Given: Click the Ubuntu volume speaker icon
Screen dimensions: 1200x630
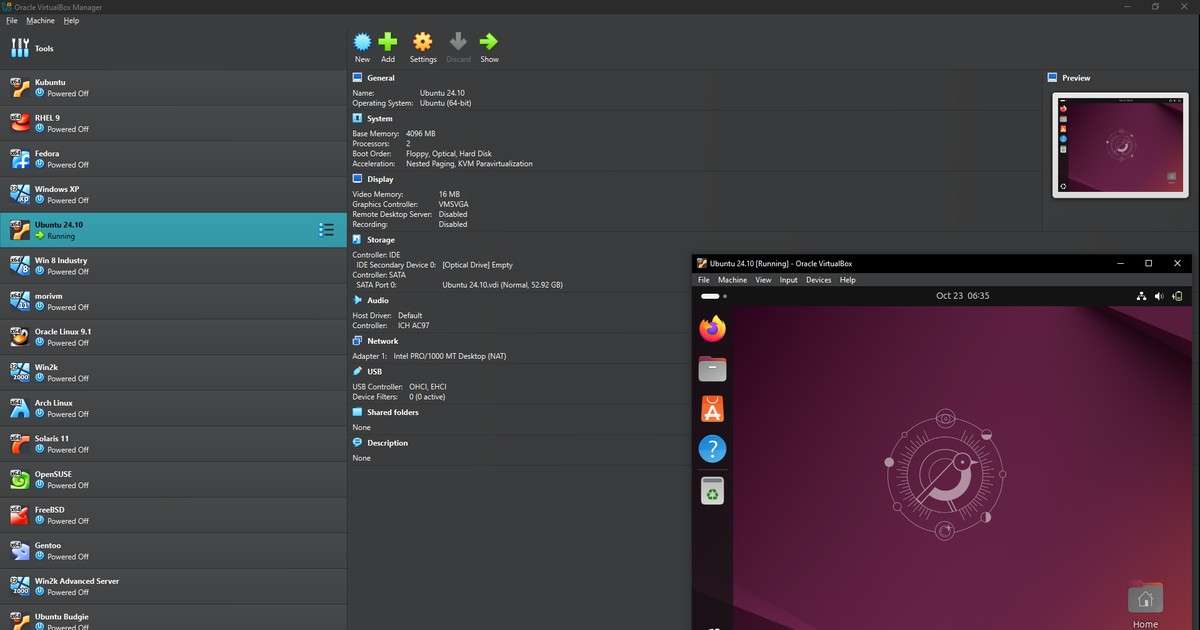Looking at the screenshot, I should pyautogui.click(x=1160, y=296).
